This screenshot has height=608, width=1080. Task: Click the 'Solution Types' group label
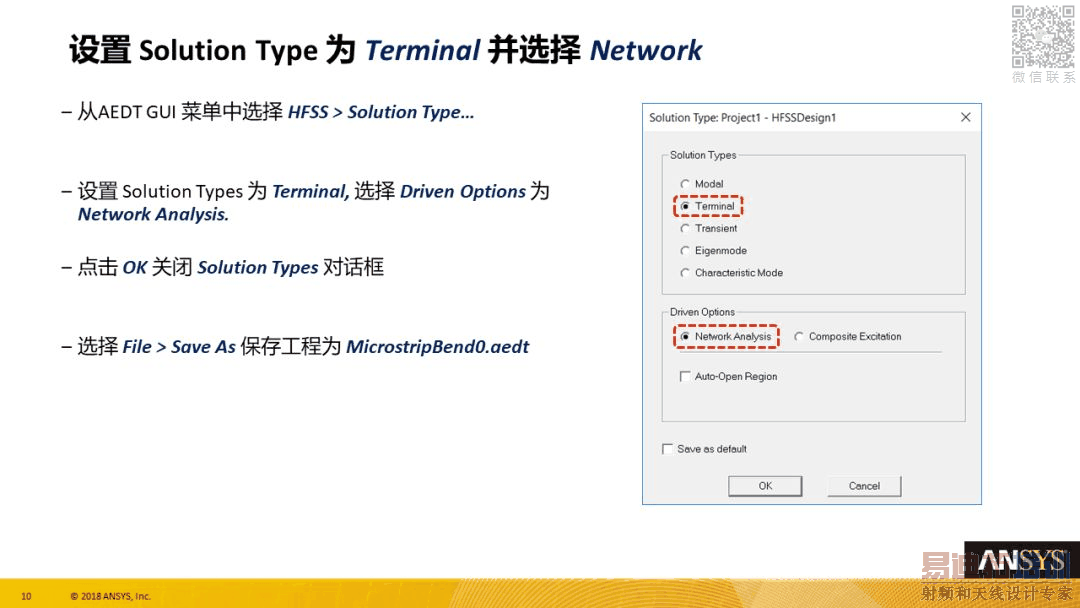coord(703,155)
